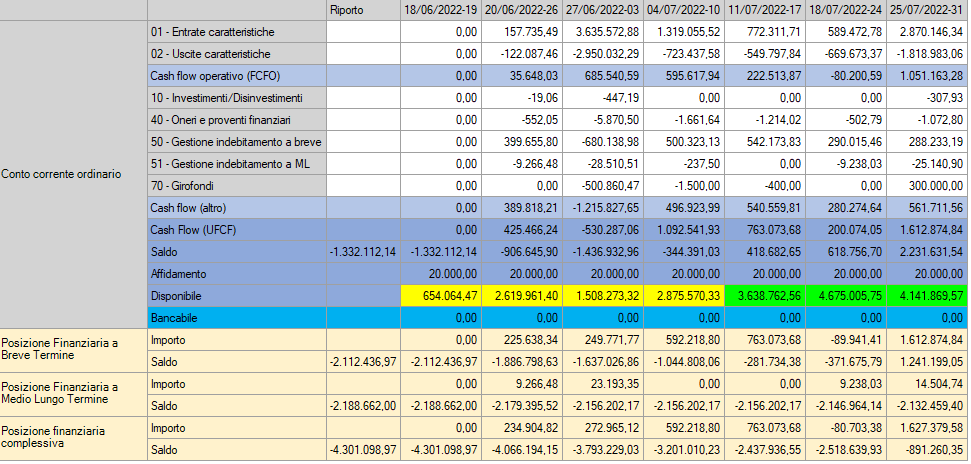Click column header 27/06/2022-03

coord(603,10)
